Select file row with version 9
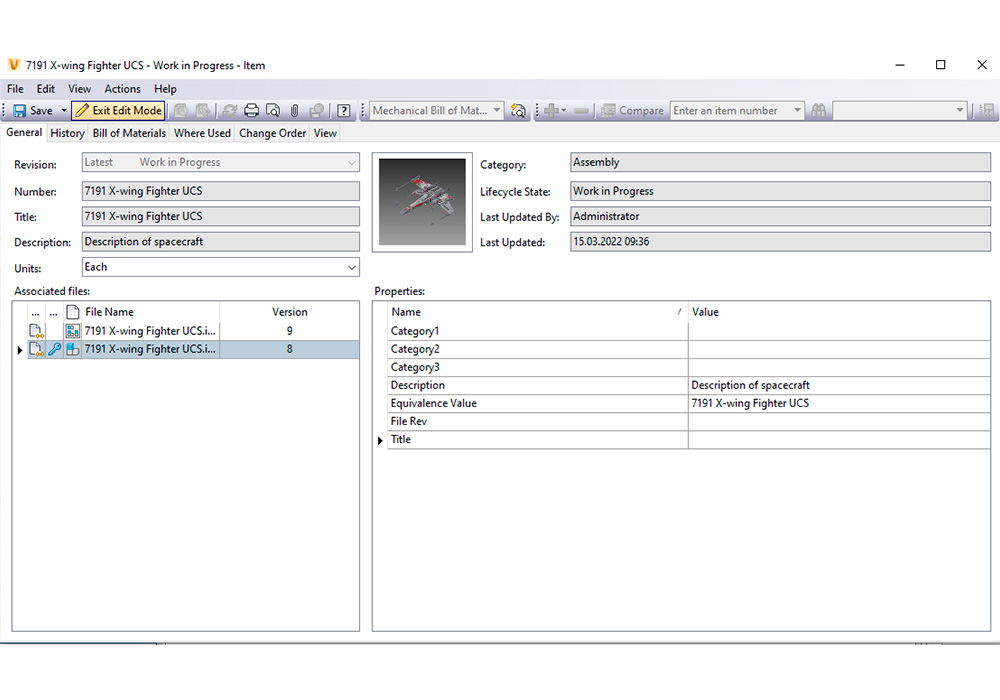Image resolution: width=1000 pixels, height=700 pixels. click(193, 331)
